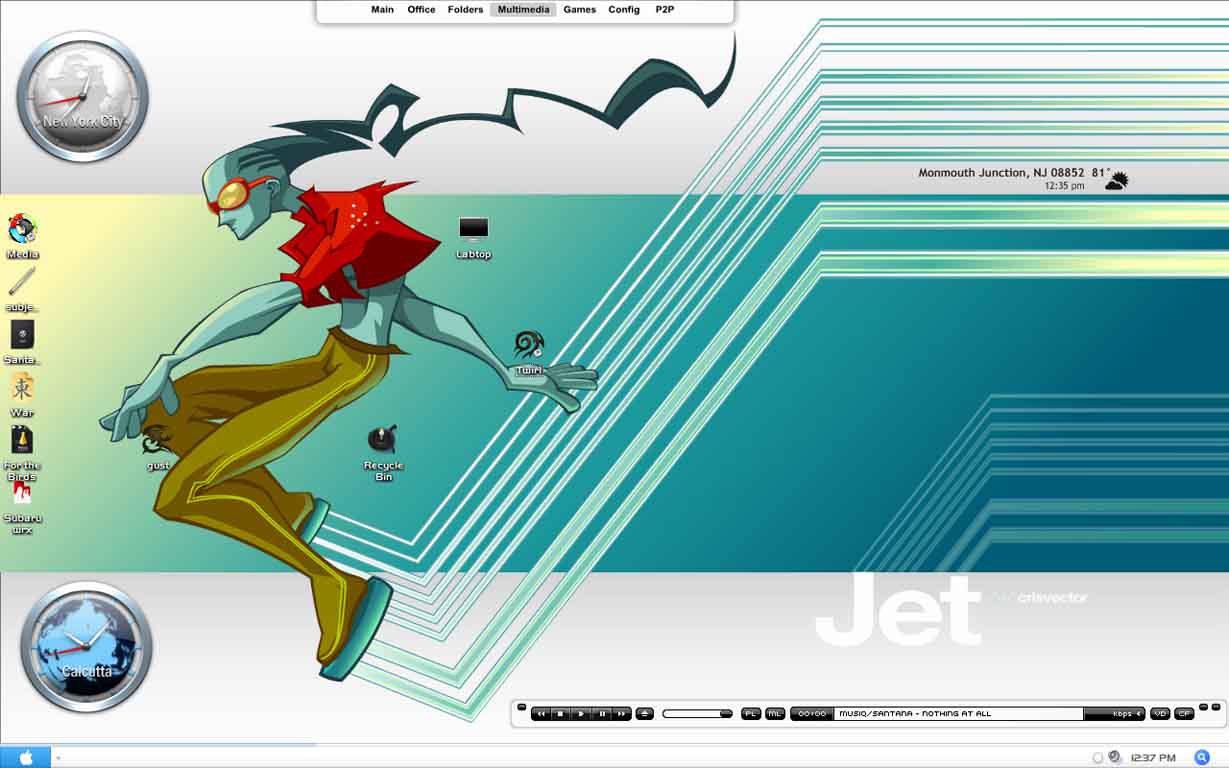Screen dimensions: 1229x768
Task: Stop playback in the music player
Action: click(561, 714)
